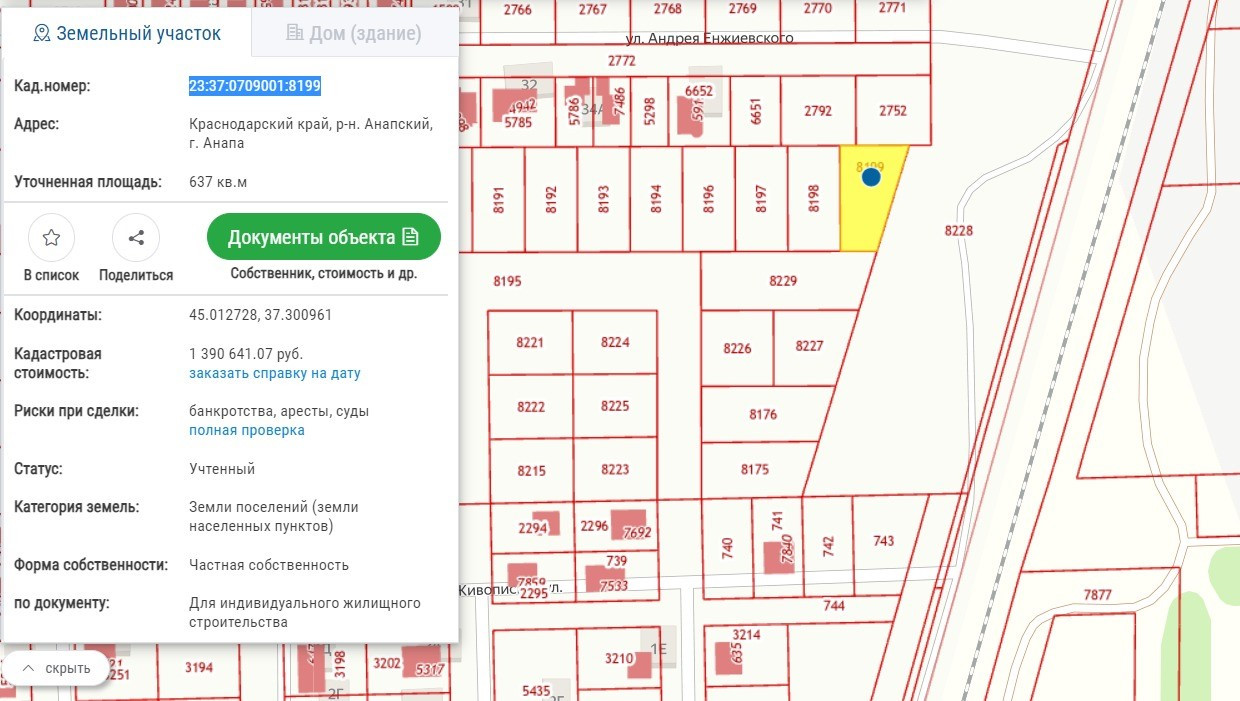Pick parcel 8196 on the map
1240x701 pixels.
coord(709,199)
